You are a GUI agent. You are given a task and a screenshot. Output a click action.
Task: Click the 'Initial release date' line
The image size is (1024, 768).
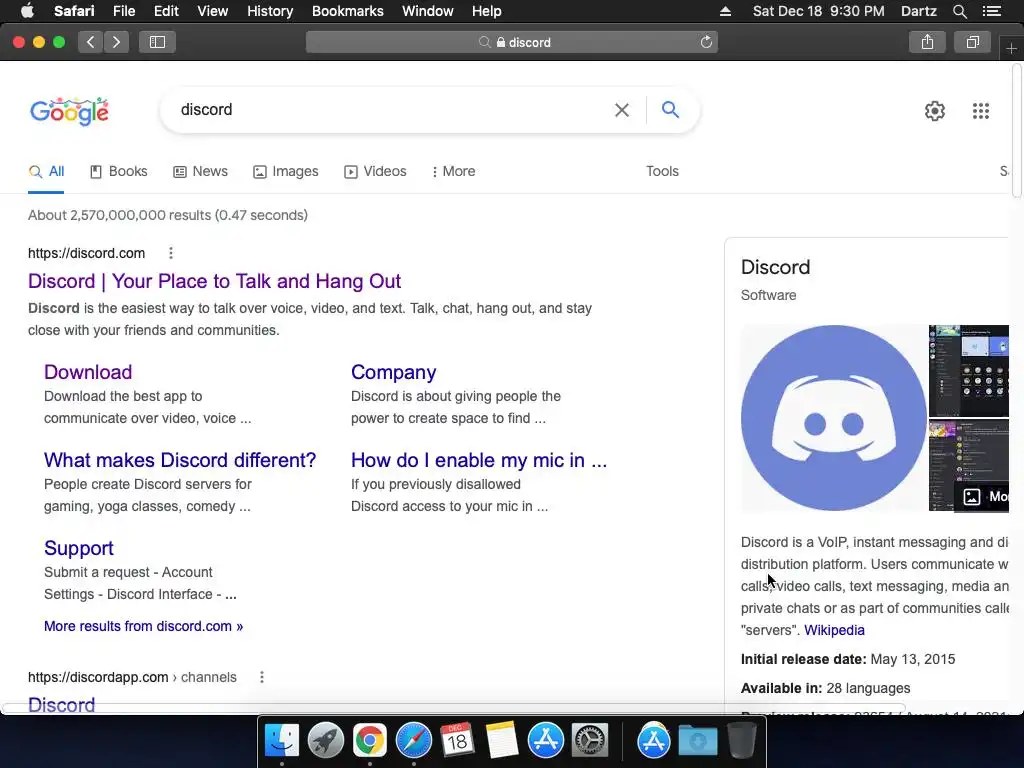click(848, 659)
